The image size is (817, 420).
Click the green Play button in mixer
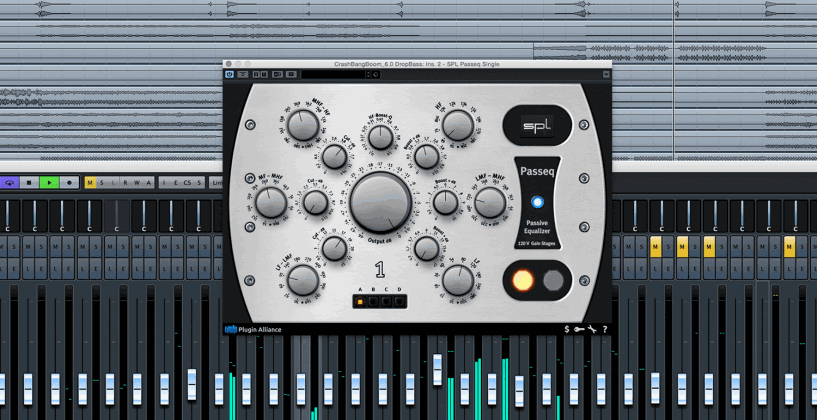[49, 183]
